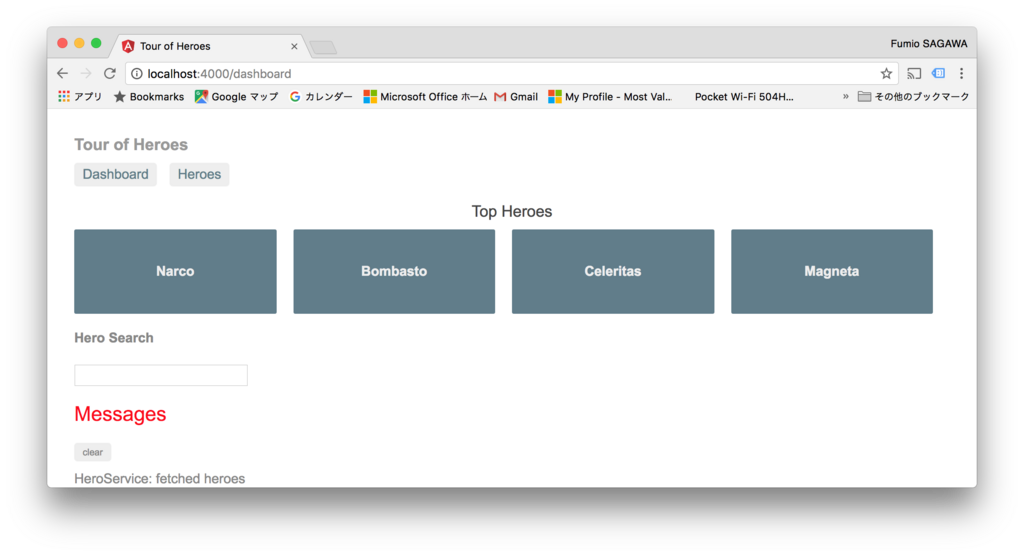Open the Bookmarks folder in bookmarks bar
Screen dimensions: 1024x555
[149, 97]
